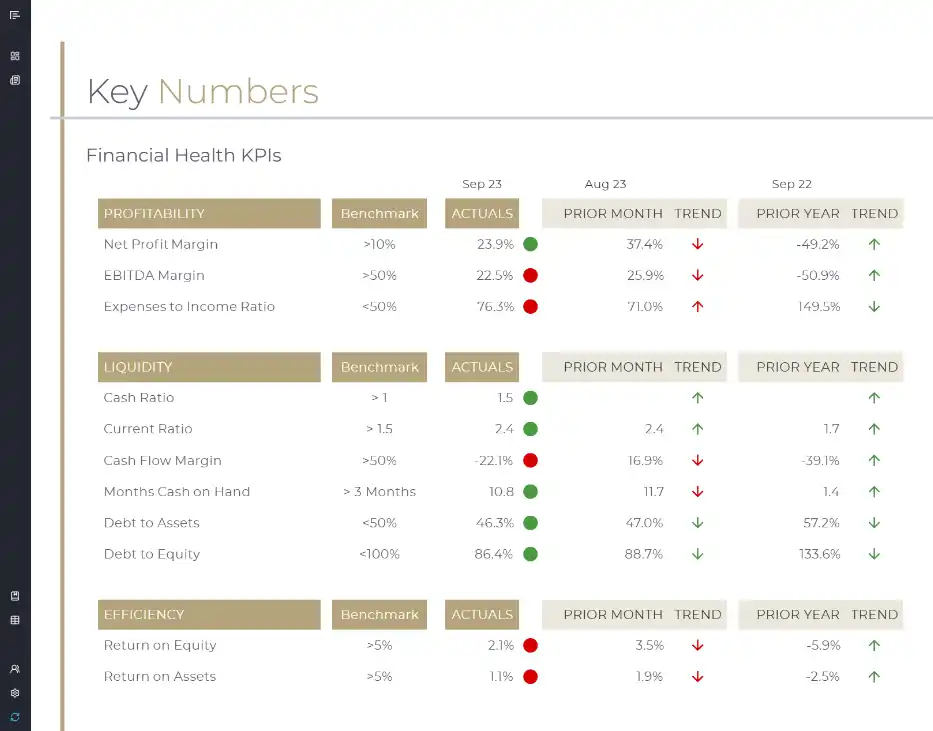Select the Net Profit Margin row label
The image size is (933, 731).
tap(161, 244)
